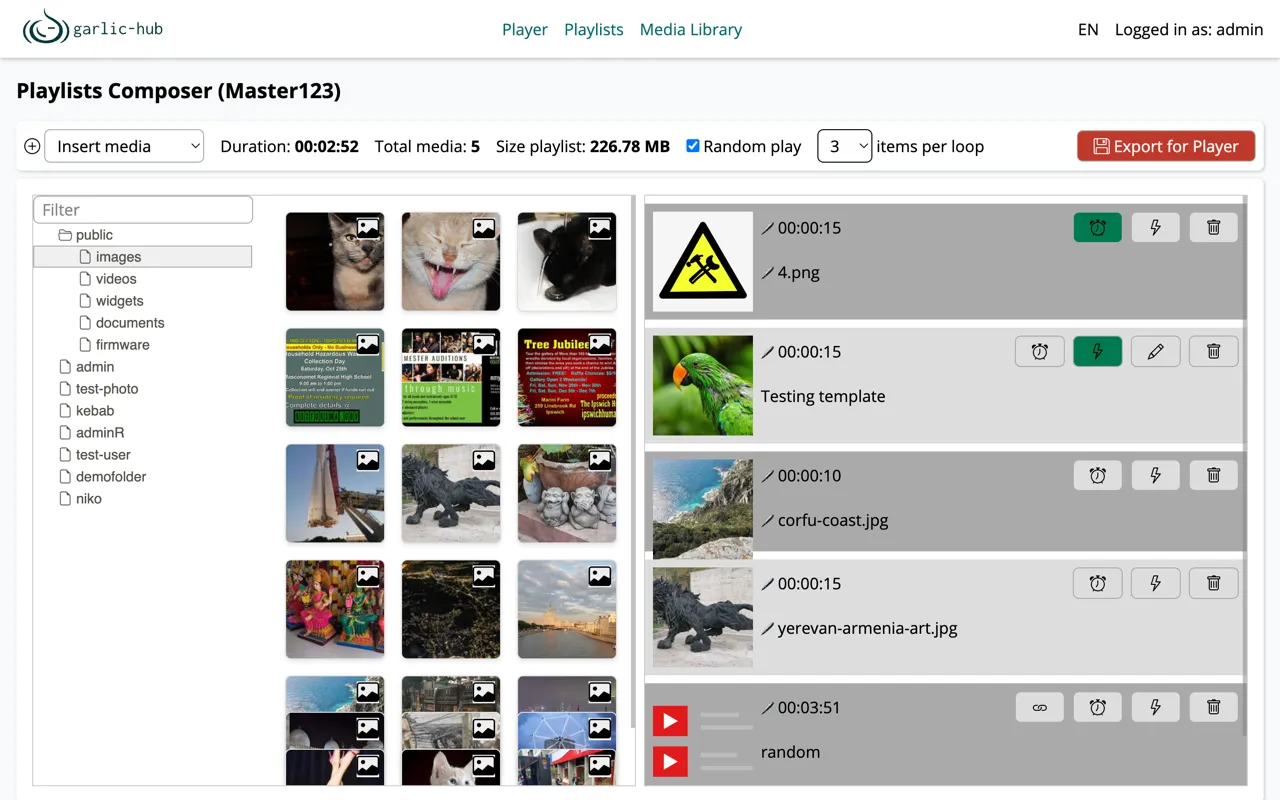Open the adminR folder in the tree
The height and width of the screenshot is (800, 1280).
100,433
